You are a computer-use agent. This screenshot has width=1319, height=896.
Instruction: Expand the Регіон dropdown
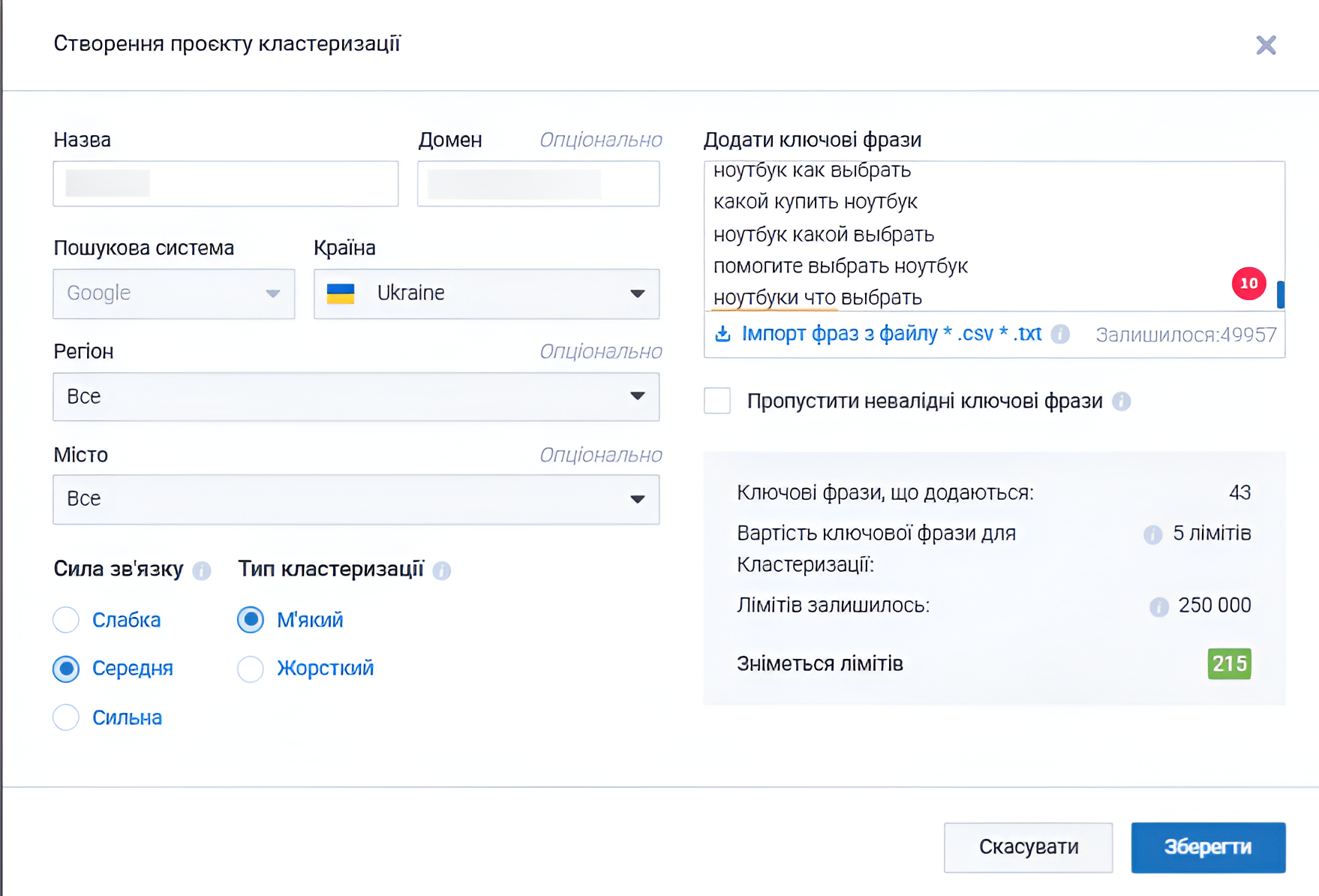point(356,396)
